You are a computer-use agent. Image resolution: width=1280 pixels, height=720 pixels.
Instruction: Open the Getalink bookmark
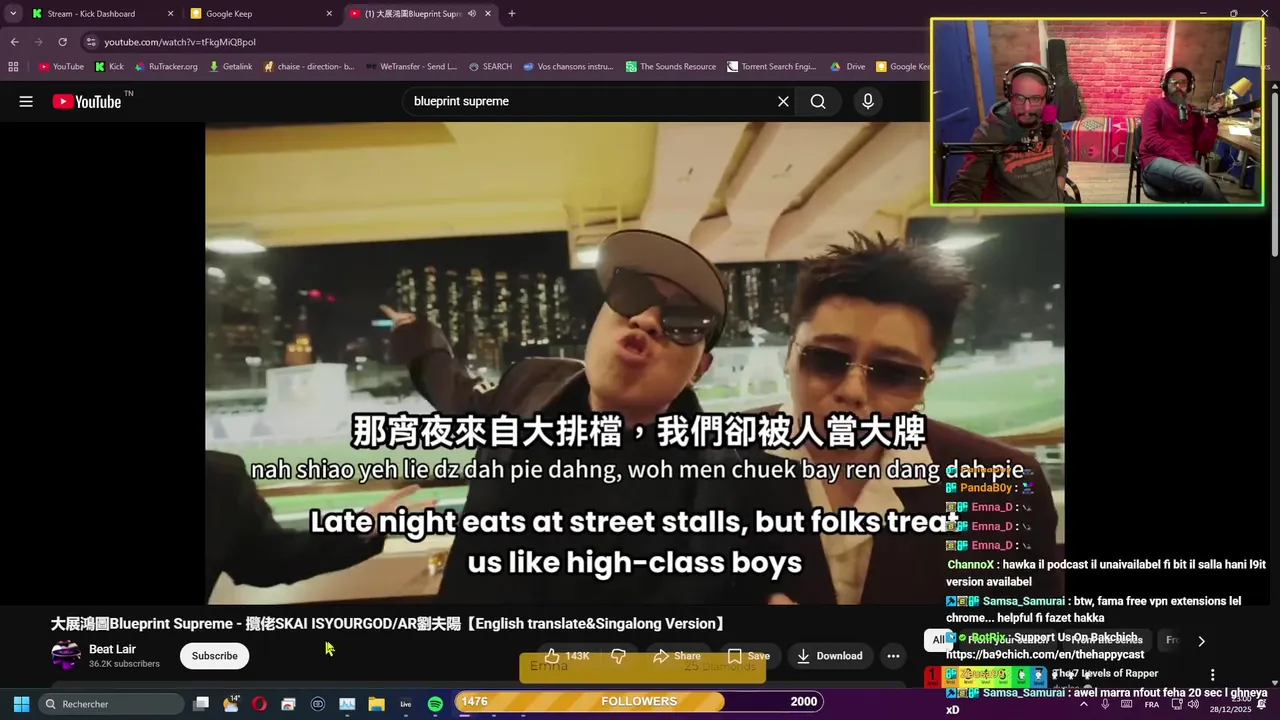coord(230,67)
